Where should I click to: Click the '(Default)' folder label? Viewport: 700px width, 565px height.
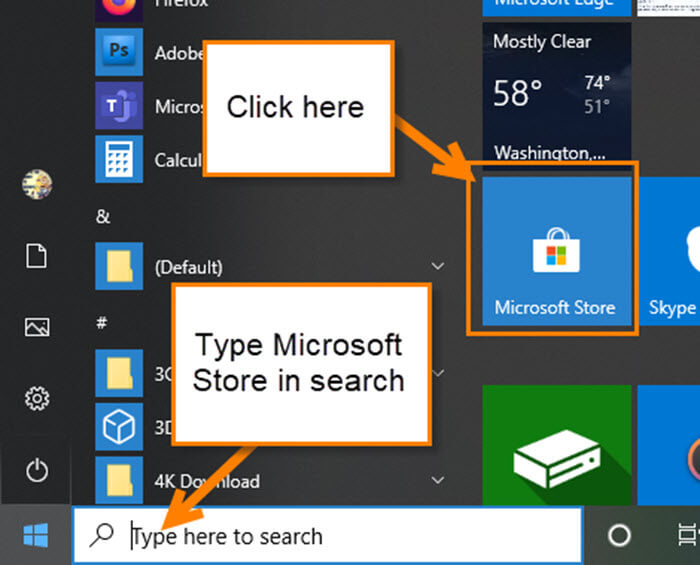188,267
